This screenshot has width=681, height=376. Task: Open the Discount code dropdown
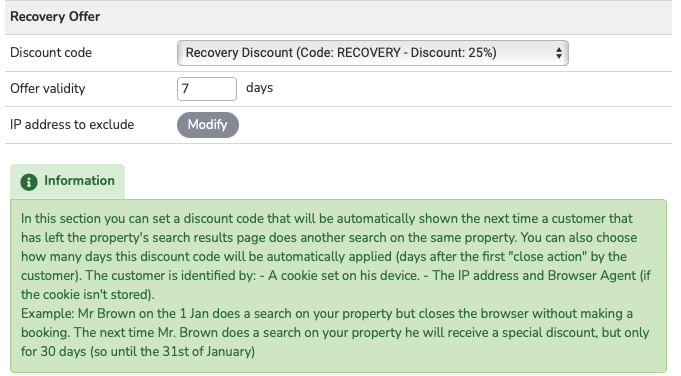click(x=373, y=53)
